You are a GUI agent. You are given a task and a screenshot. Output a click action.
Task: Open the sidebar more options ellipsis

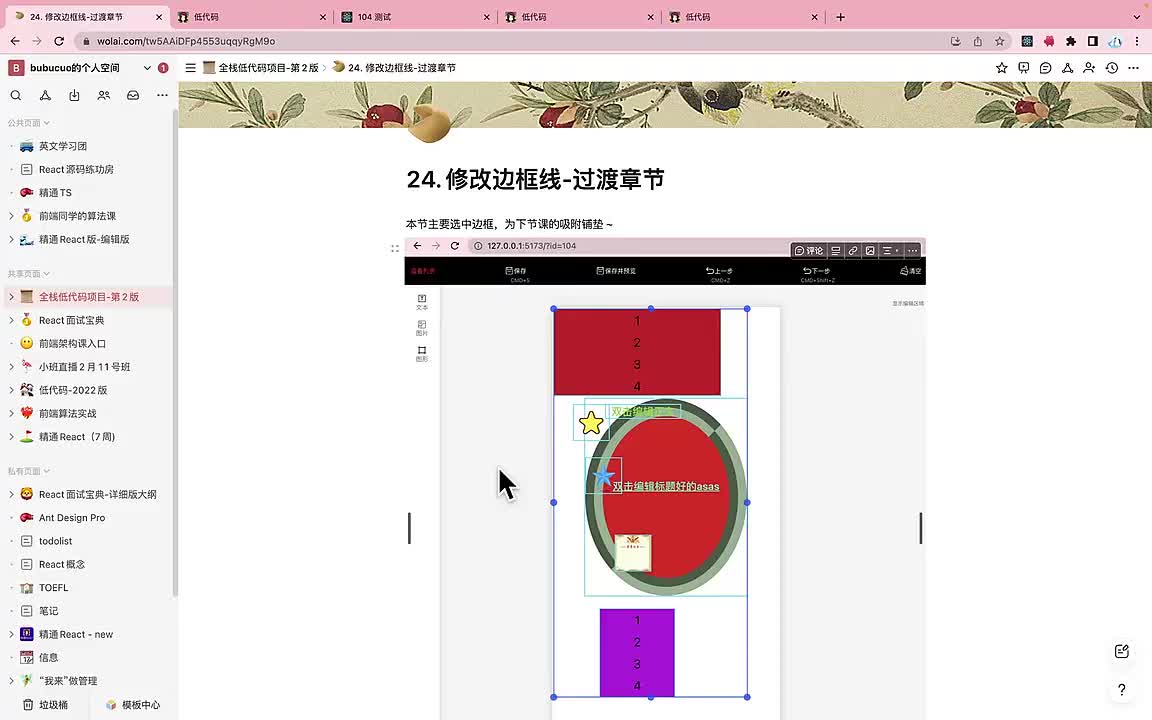point(162,96)
